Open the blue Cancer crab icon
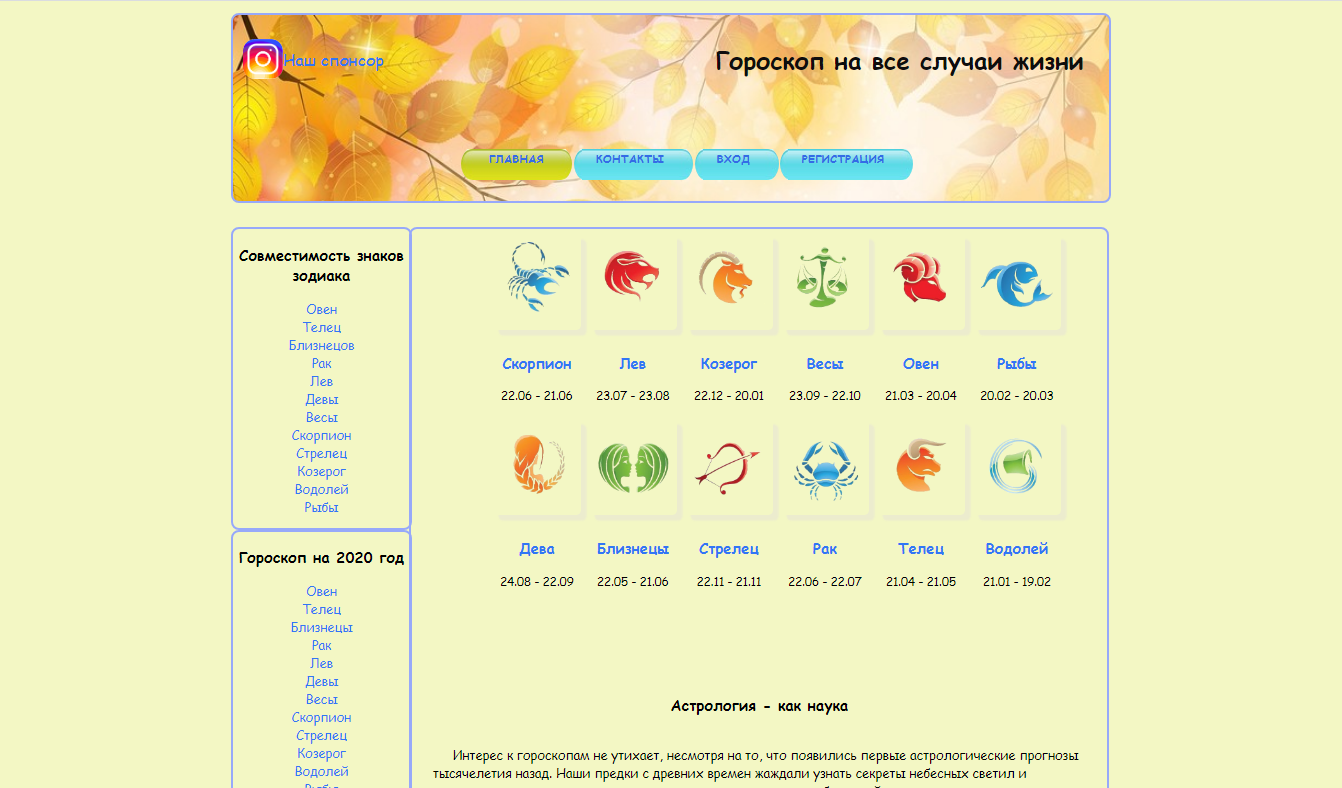The width and height of the screenshot is (1342, 788). [x=825, y=469]
